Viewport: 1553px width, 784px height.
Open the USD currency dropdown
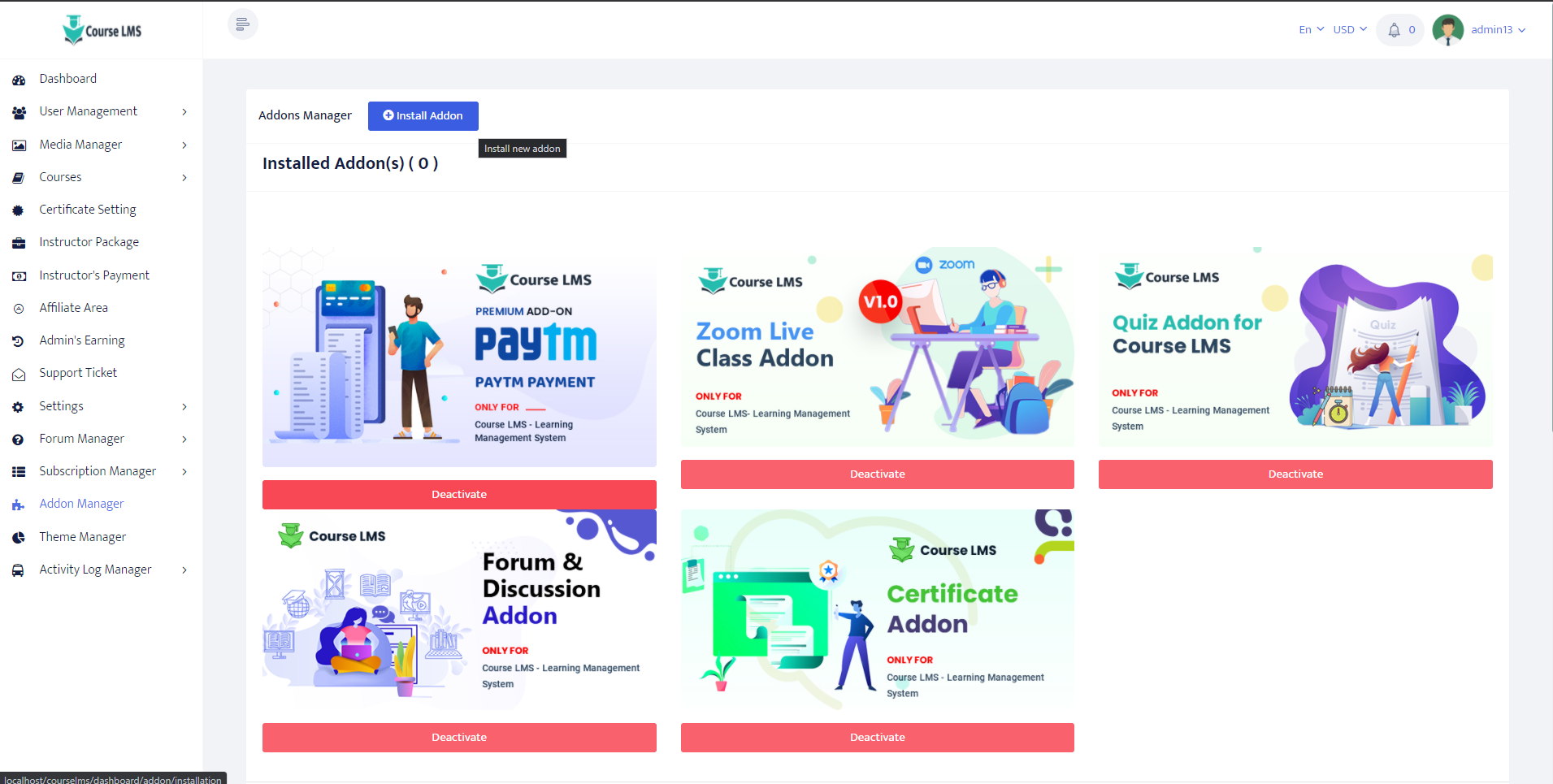click(1350, 30)
